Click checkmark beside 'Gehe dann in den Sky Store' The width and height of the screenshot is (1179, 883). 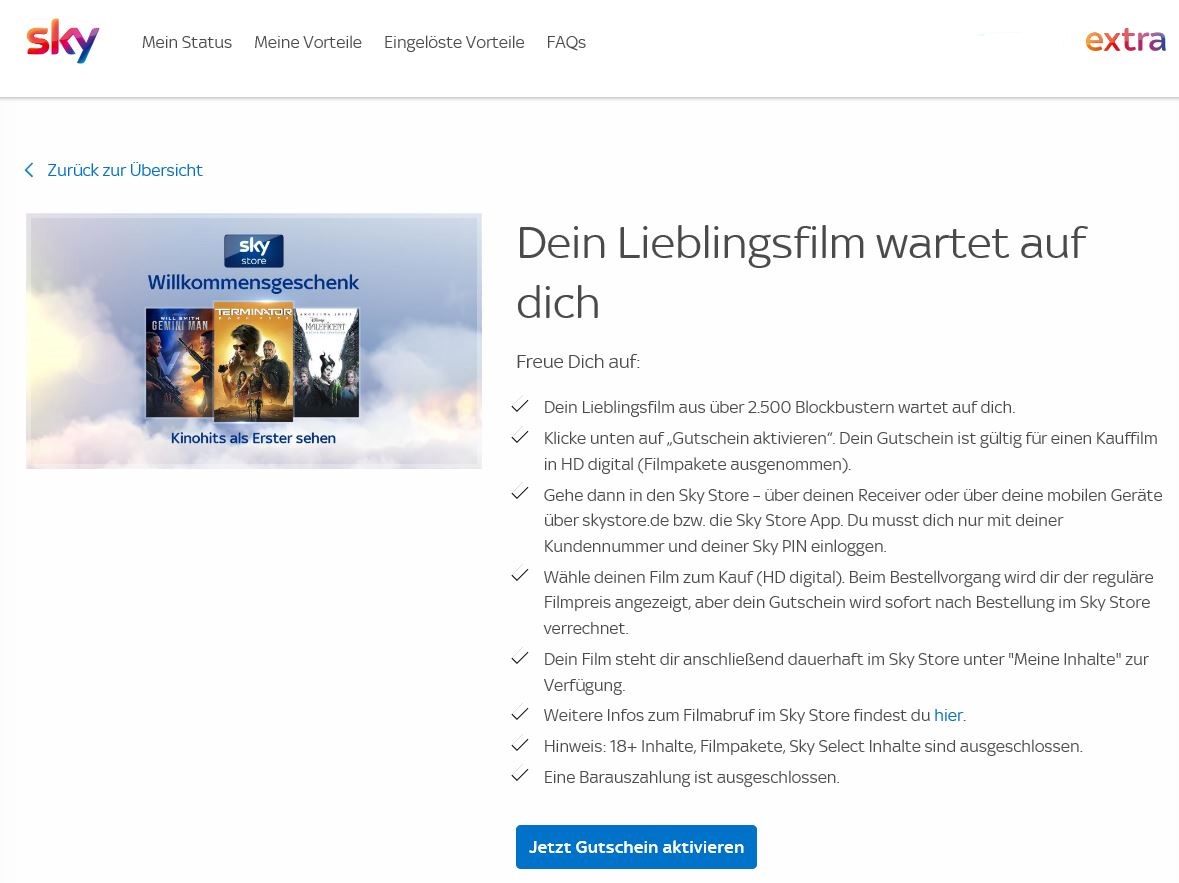click(x=520, y=493)
